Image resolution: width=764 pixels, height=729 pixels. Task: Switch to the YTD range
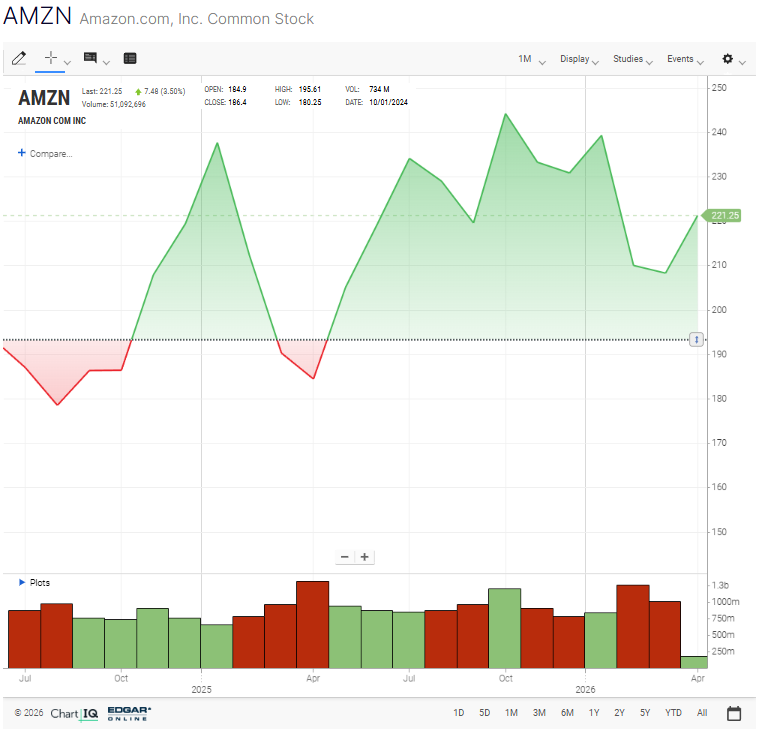tap(673, 713)
